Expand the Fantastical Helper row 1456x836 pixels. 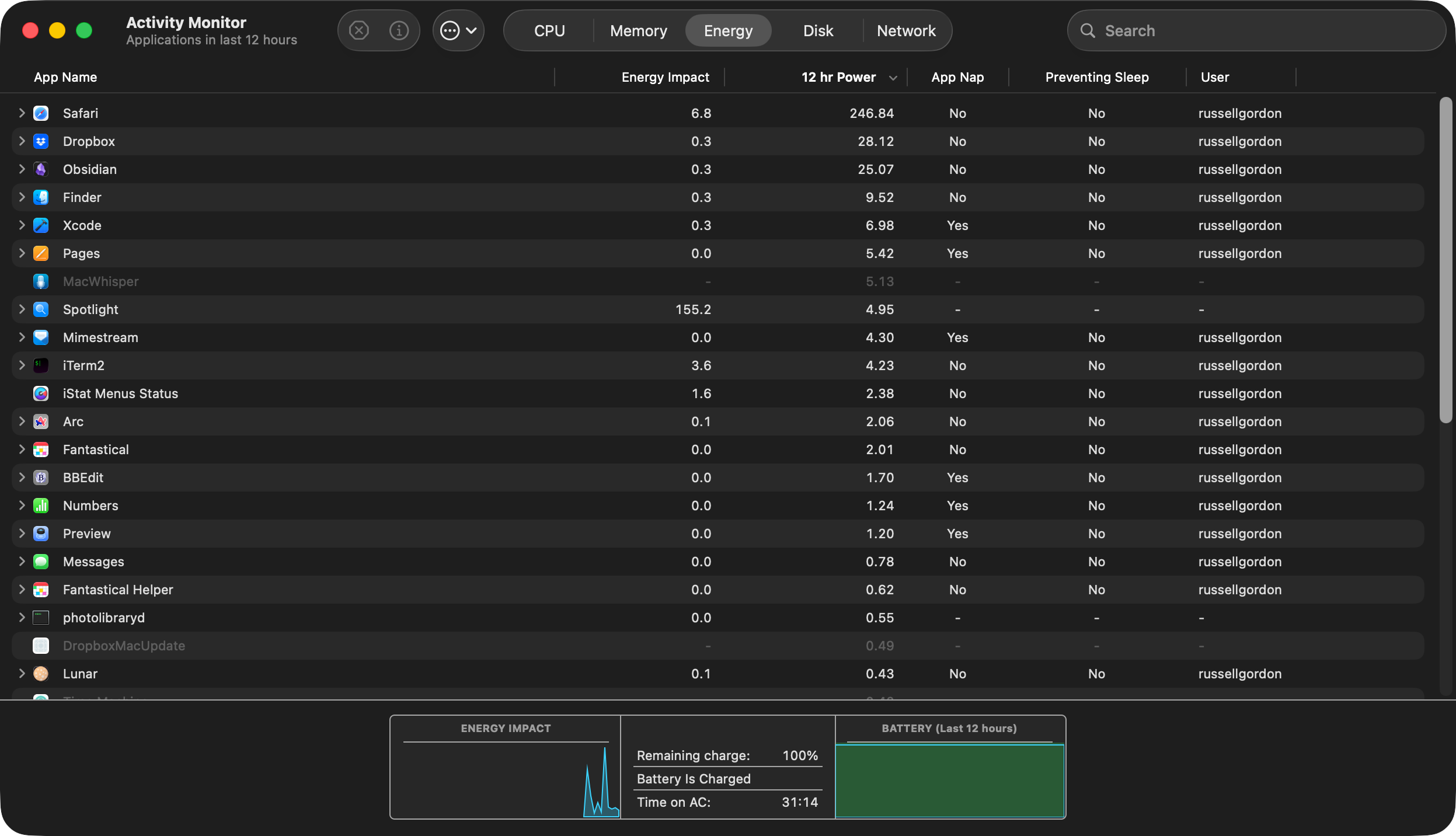point(22,590)
